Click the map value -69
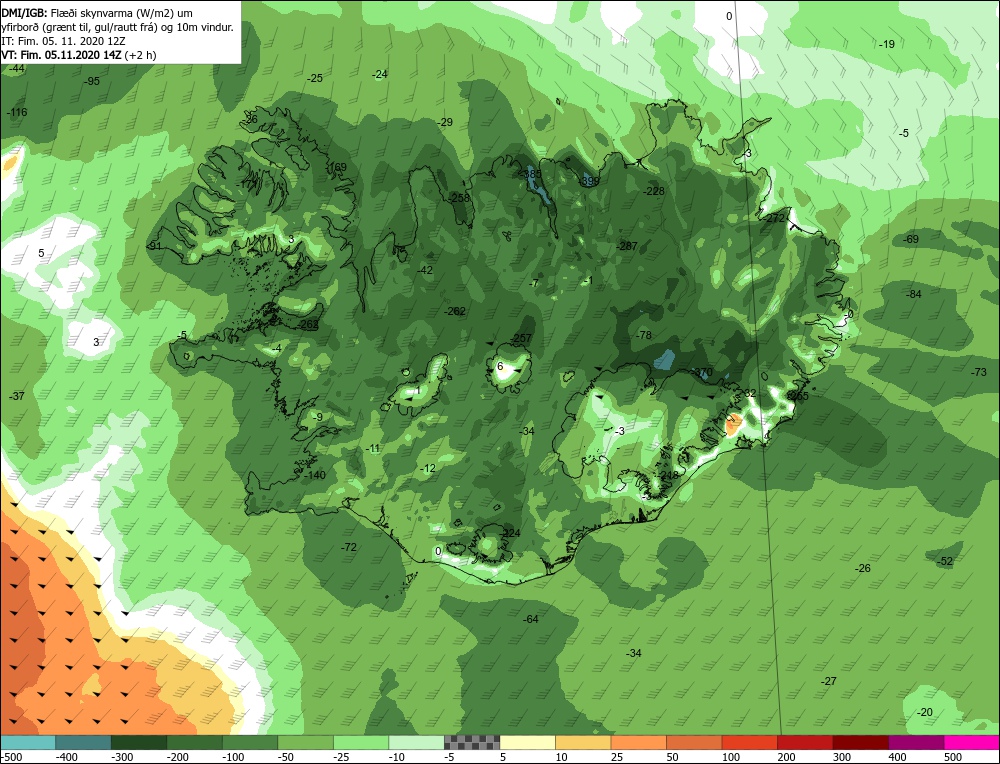The width and height of the screenshot is (1000, 764). click(911, 239)
